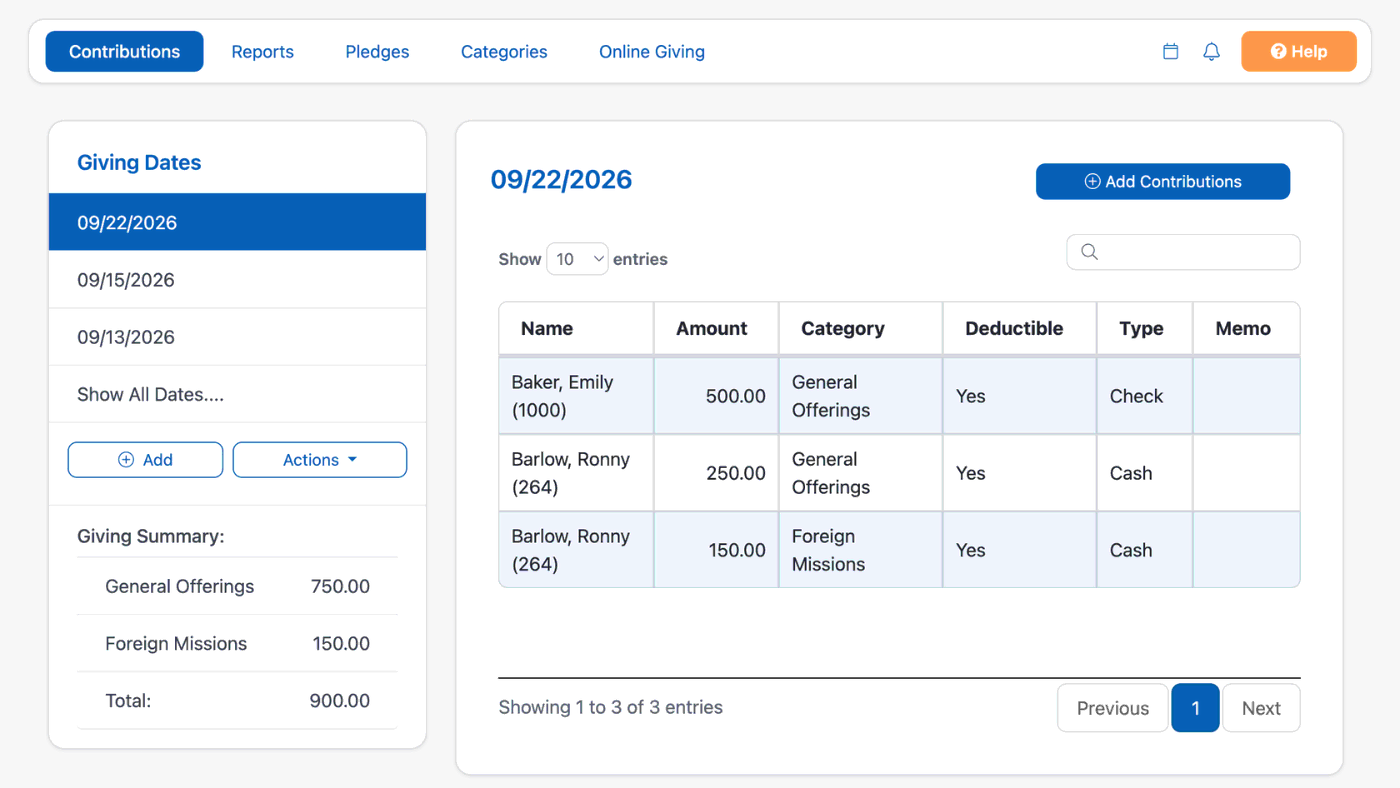Focus the table search field
Viewport: 1400px width, 788px height.
coord(1184,252)
